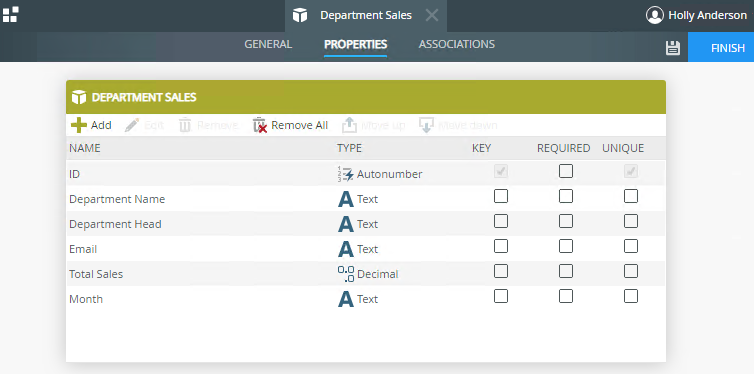Check Unique box for Month
This screenshot has height=374, width=754.
(631, 296)
